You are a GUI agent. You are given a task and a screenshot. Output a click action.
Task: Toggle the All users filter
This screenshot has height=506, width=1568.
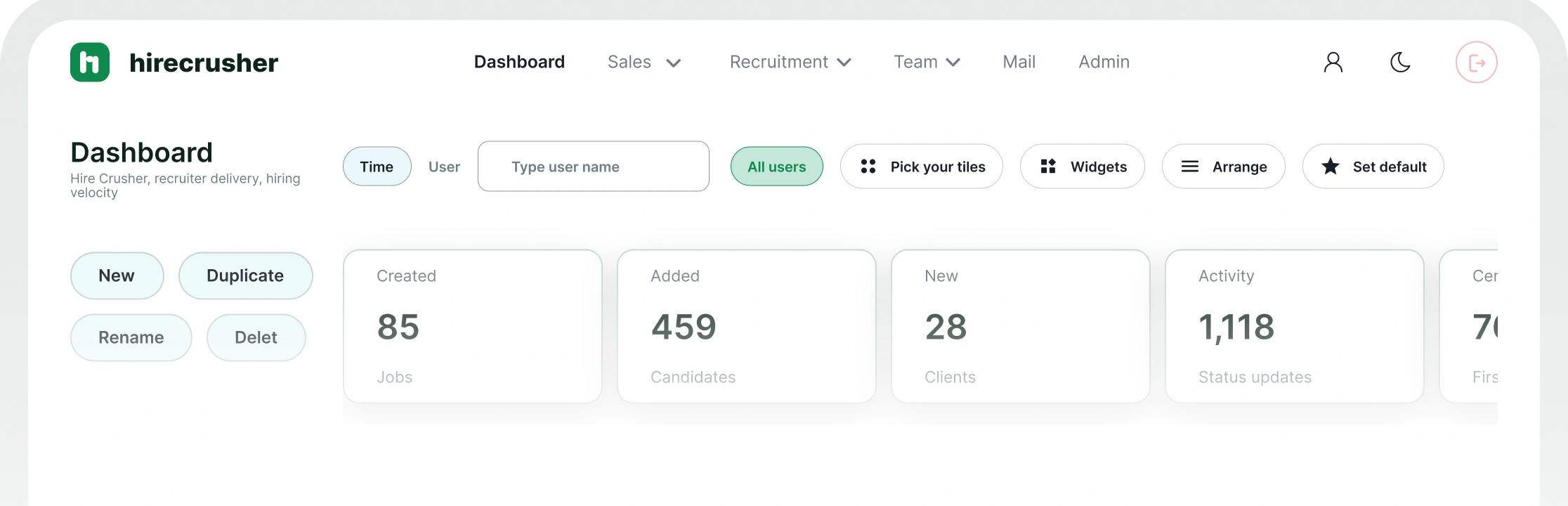(776, 167)
